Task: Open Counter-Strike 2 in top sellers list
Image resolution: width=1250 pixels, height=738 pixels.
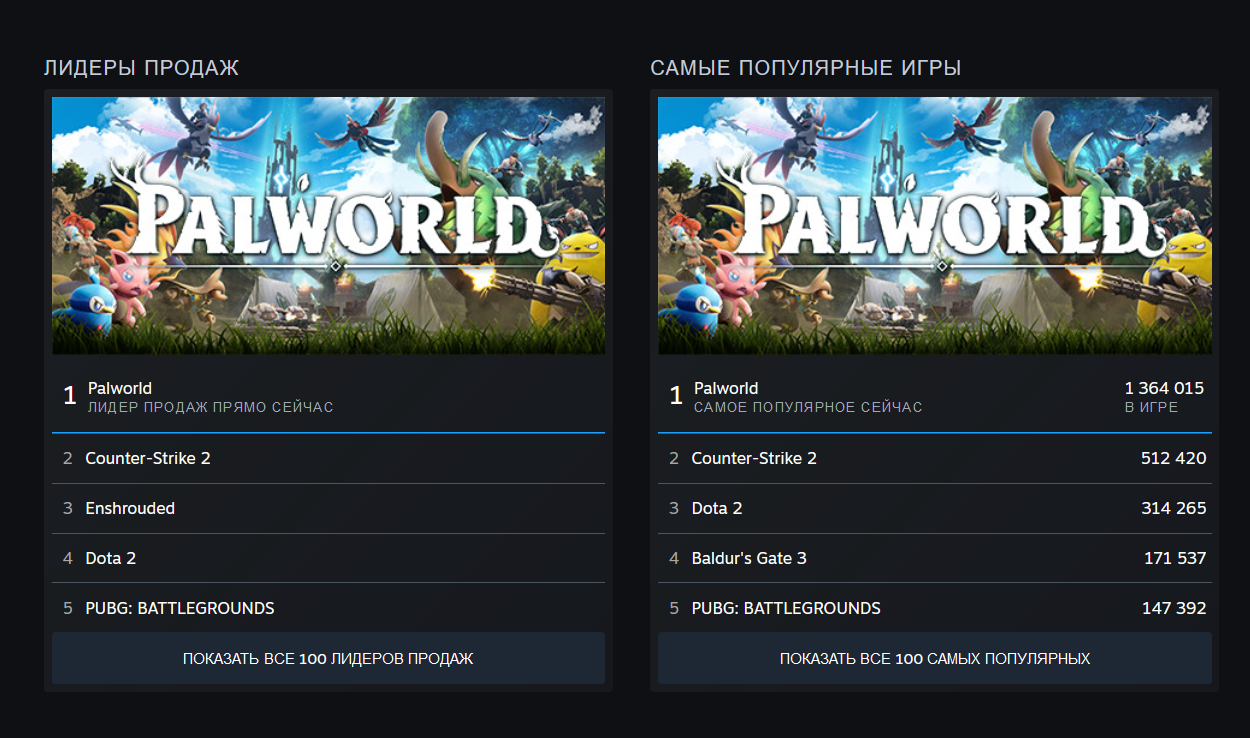Action: click(x=328, y=458)
